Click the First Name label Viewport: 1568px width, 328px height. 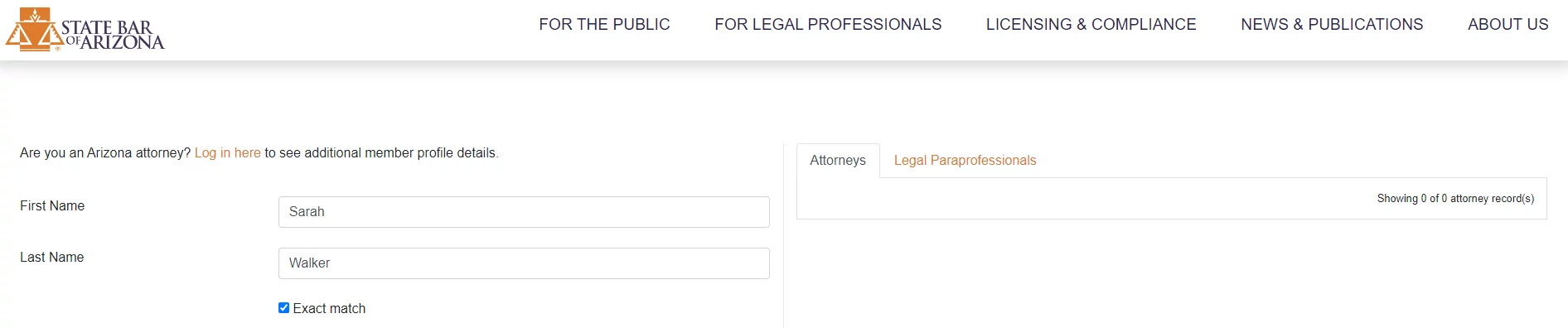point(52,206)
